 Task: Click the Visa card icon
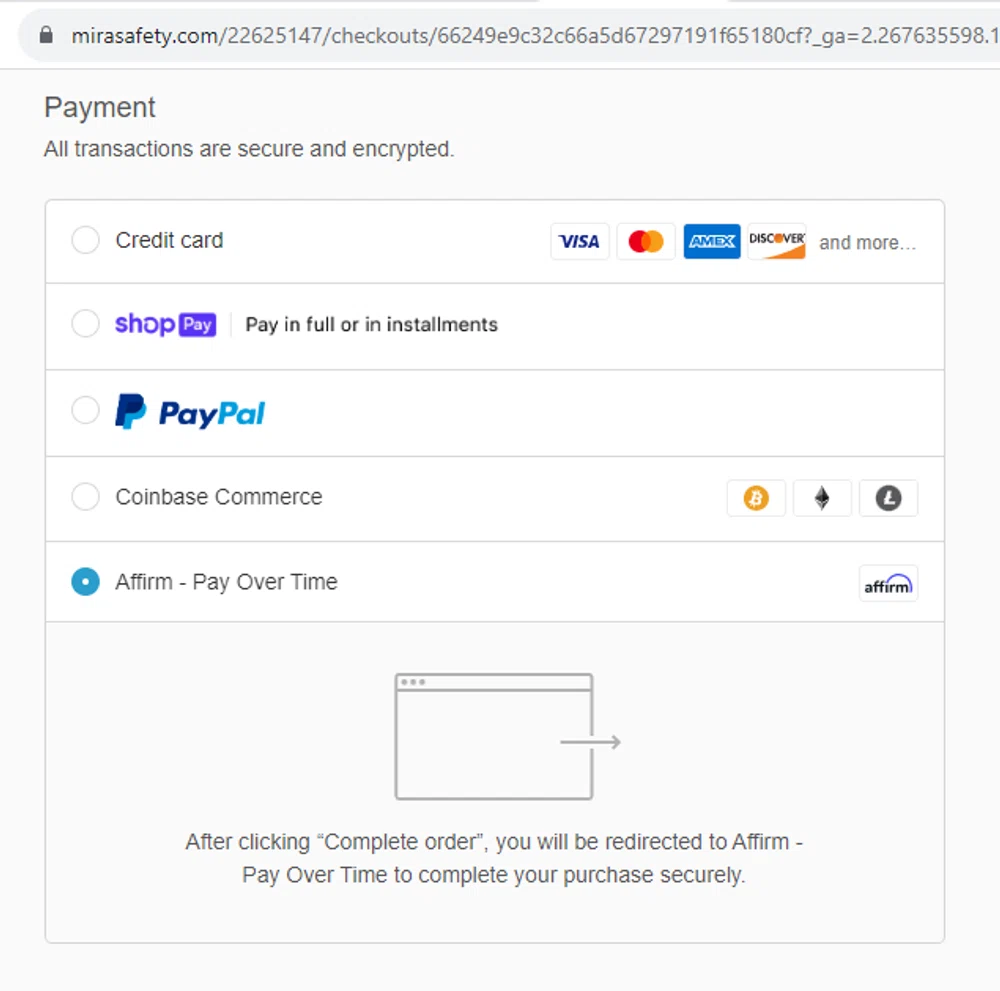[x=580, y=241]
